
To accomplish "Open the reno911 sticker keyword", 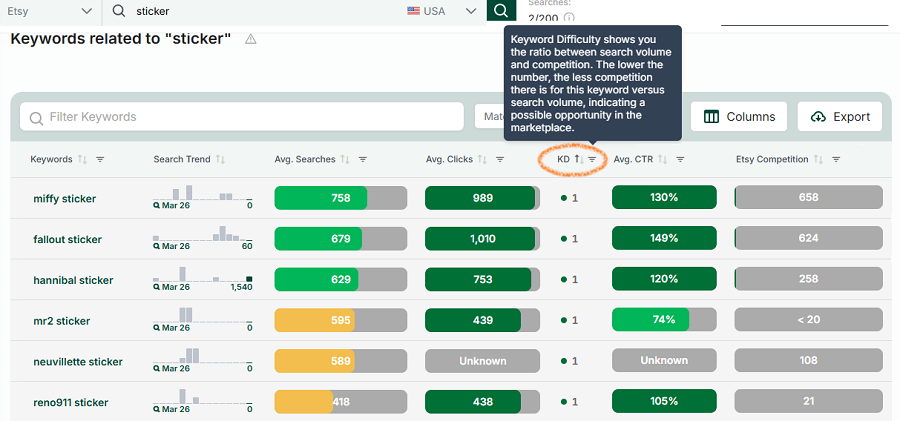I will (x=71, y=403).
